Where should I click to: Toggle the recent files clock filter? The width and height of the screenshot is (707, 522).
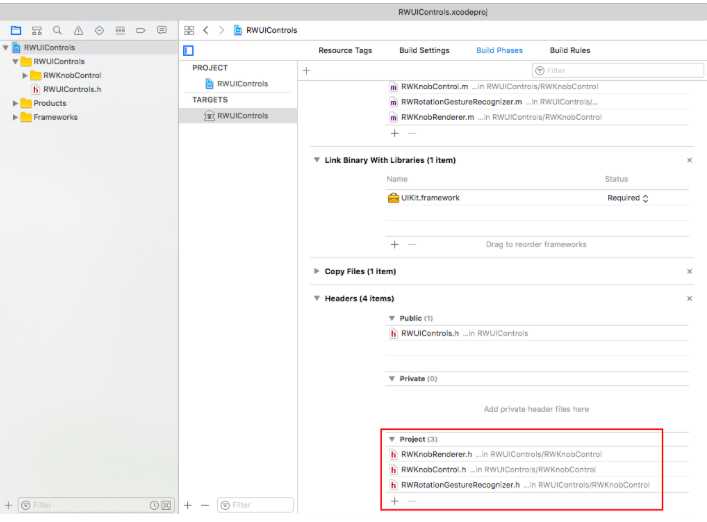pos(154,505)
